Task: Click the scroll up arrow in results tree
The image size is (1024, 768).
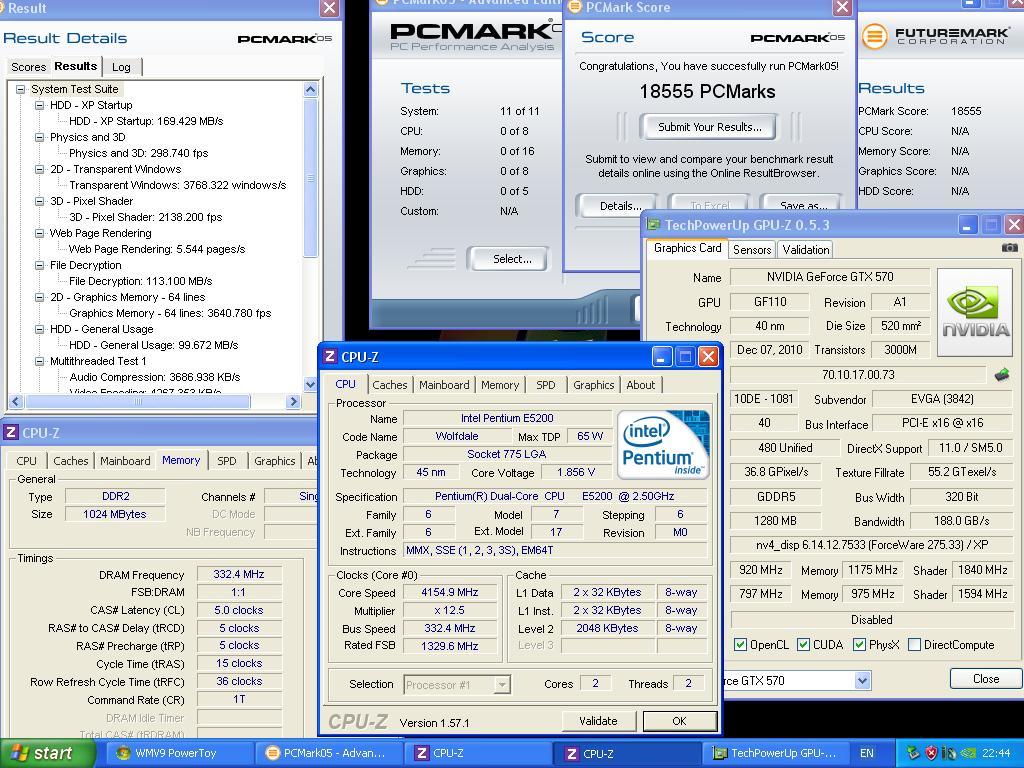Action: click(x=311, y=89)
